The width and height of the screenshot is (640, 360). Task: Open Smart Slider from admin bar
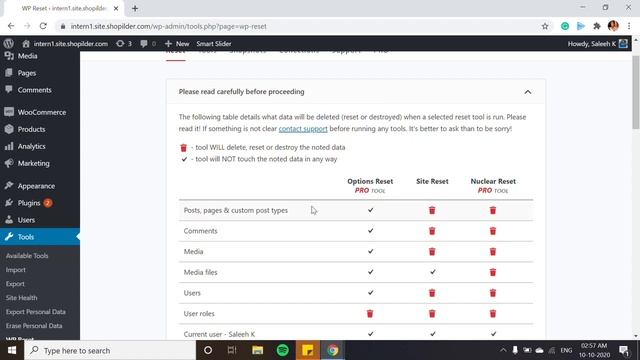(x=214, y=44)
